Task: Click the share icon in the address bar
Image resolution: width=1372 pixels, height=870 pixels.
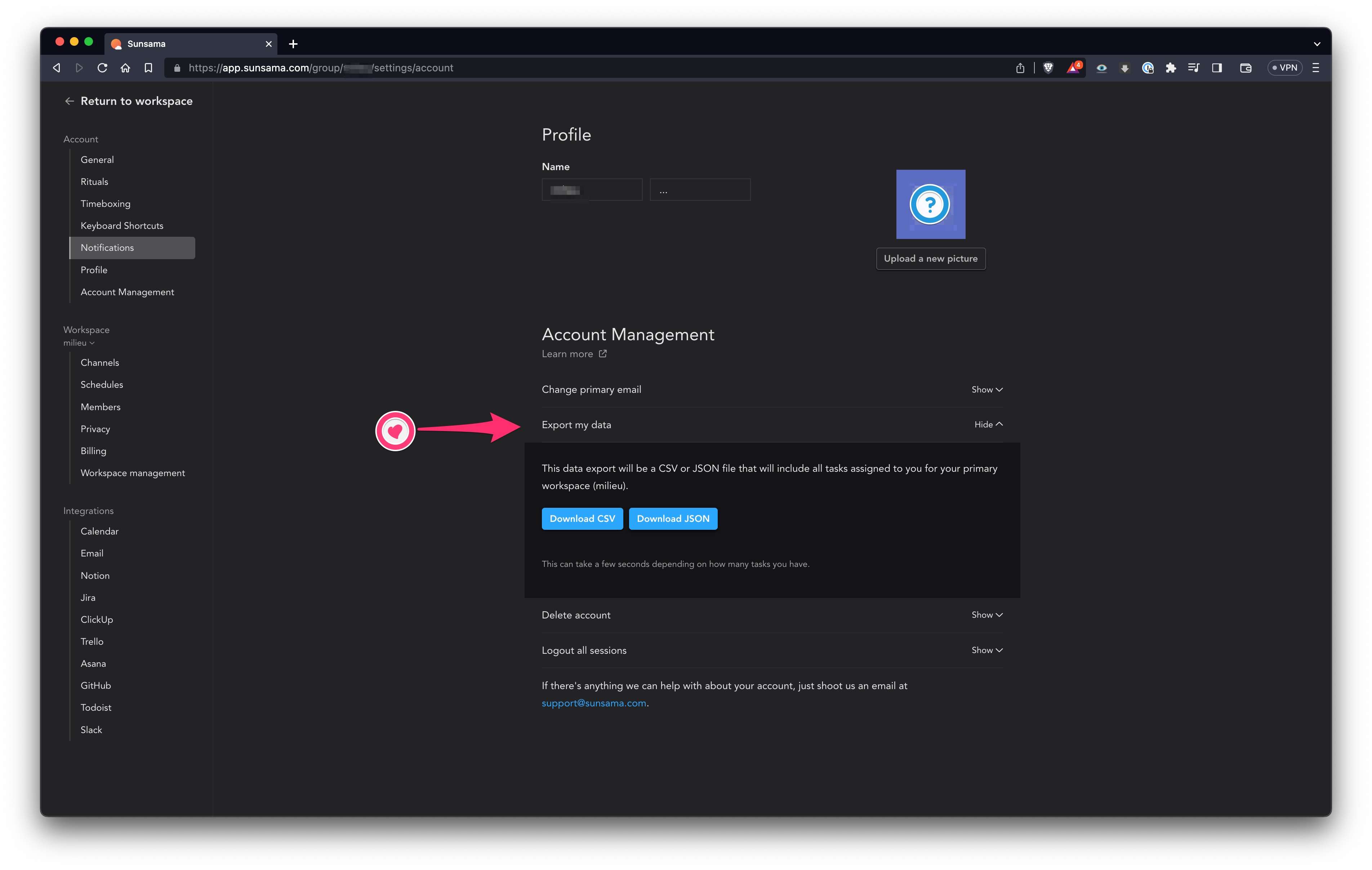Action: [x=1020, y=68]
